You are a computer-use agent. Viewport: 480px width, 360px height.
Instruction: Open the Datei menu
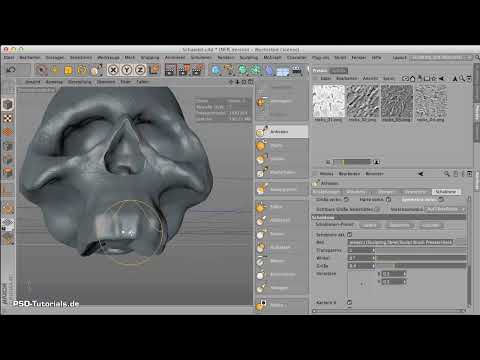point(9,58)
